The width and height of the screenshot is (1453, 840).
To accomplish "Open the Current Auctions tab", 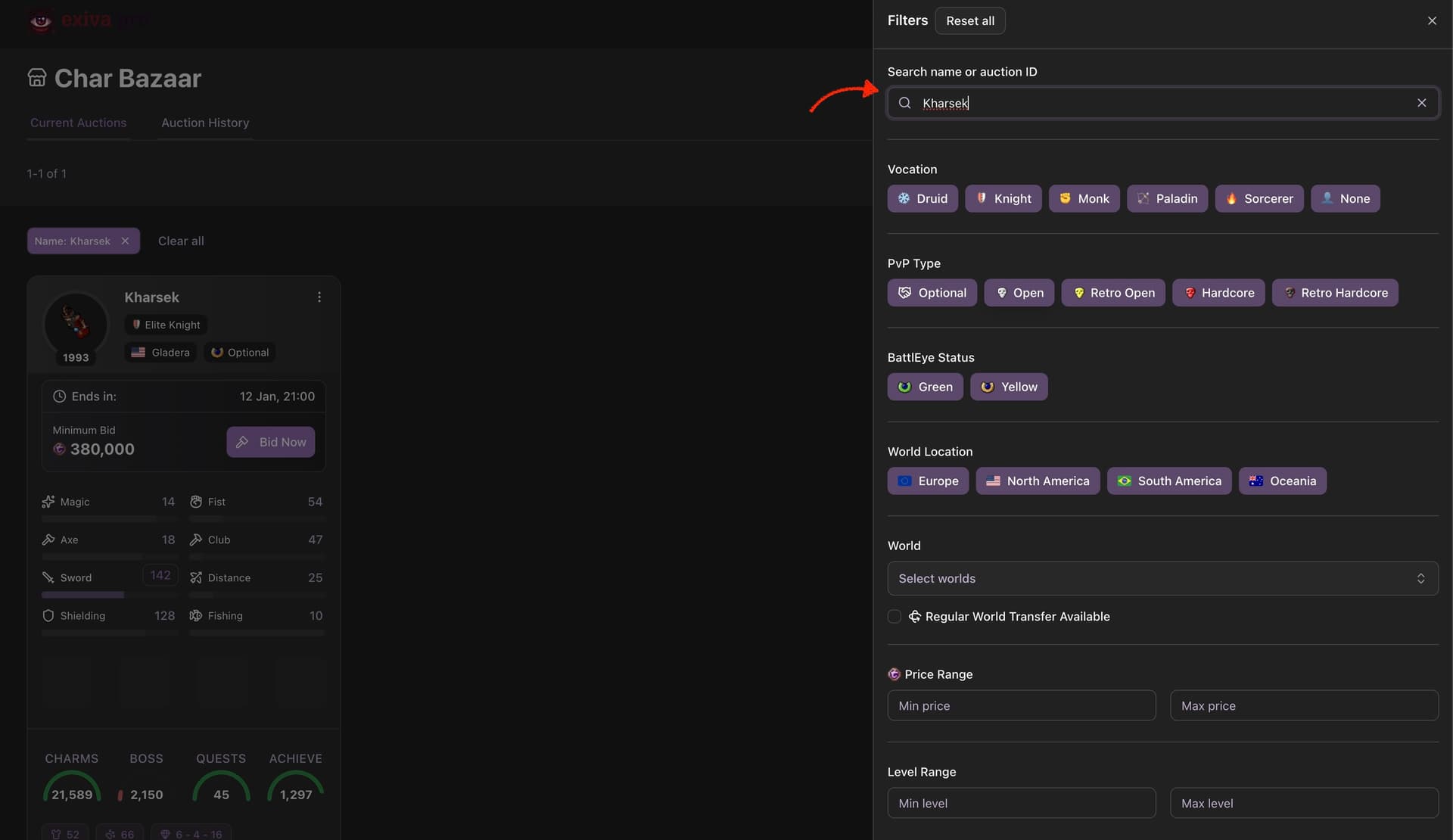I will [78, 123].
